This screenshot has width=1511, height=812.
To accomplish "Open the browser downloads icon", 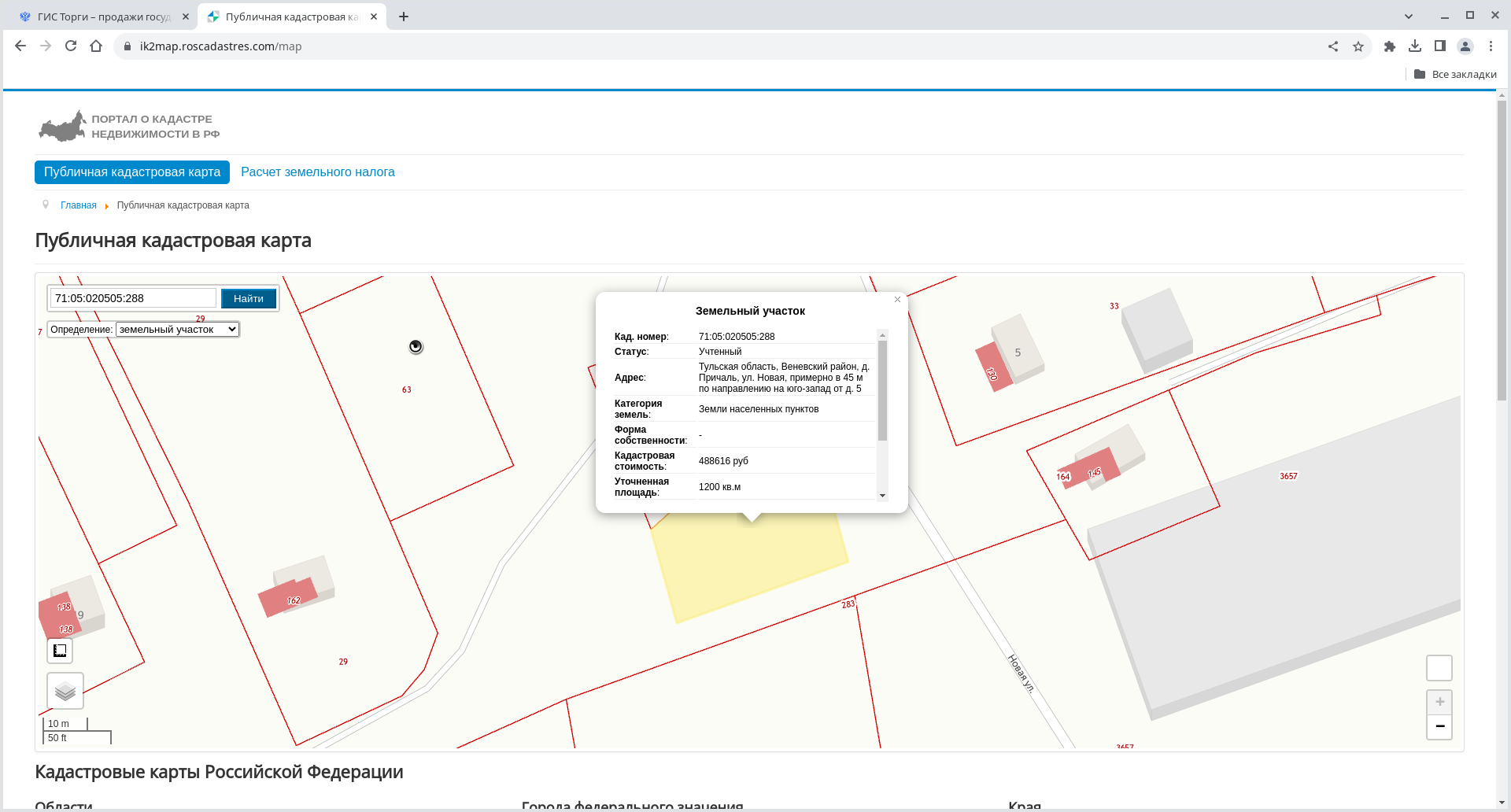I will (x=1415, y=46).
